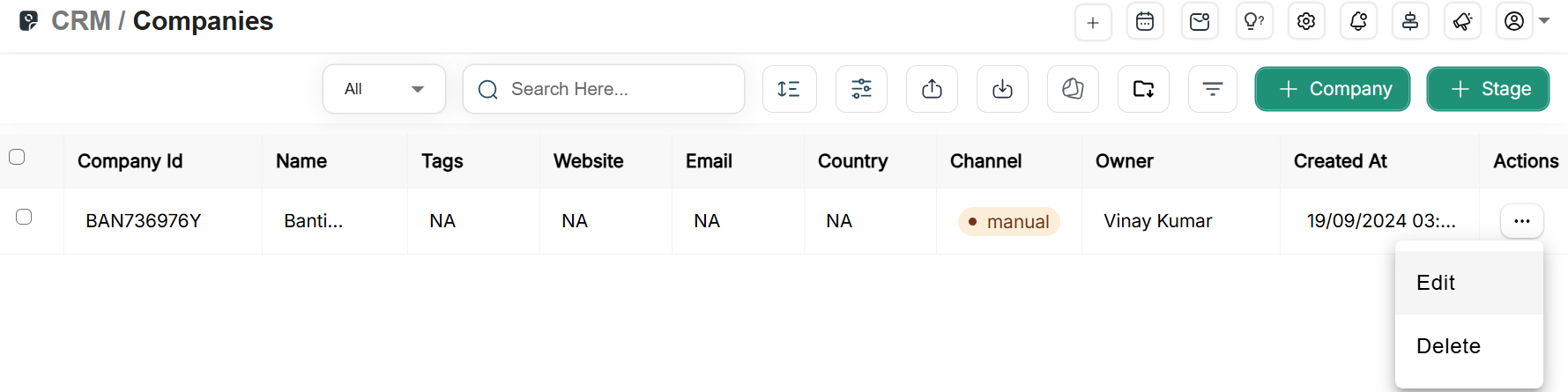Open the column adjustment sliders icon

pyautogui.click(x=861, y=89)
